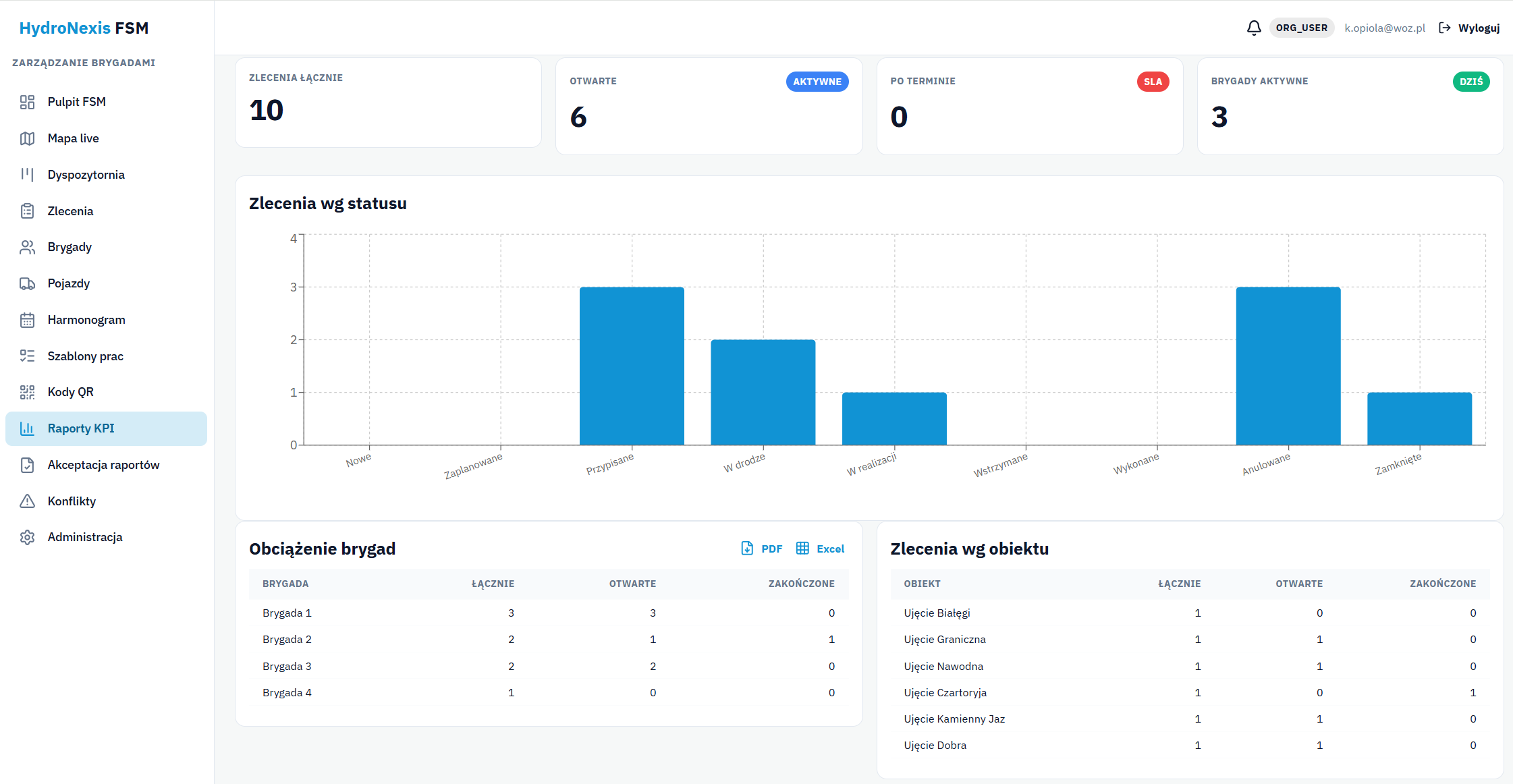Open the notifications bell icon
Image resolution: width=1513 pixels, height=784 pixels.
tap(1254, 28)
